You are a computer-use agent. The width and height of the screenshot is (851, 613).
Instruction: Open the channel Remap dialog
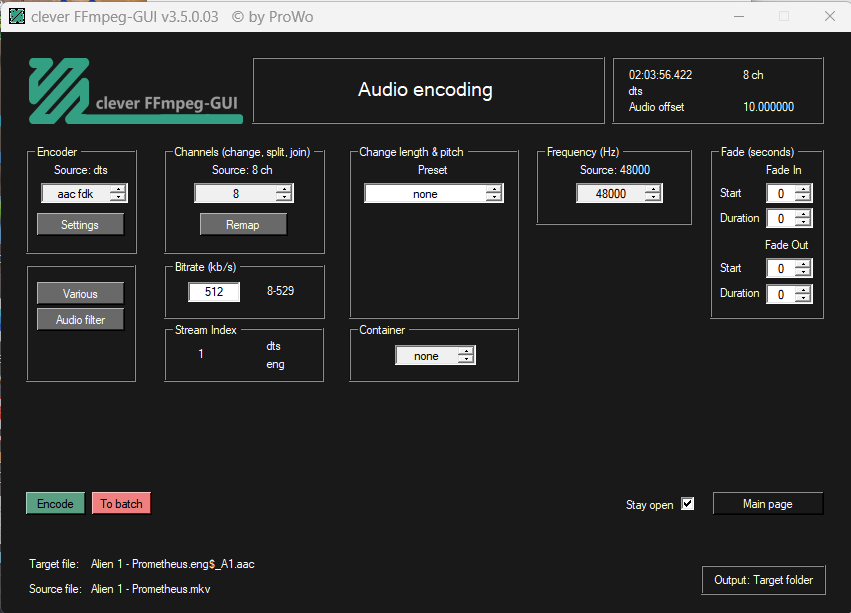pos(243,225)
